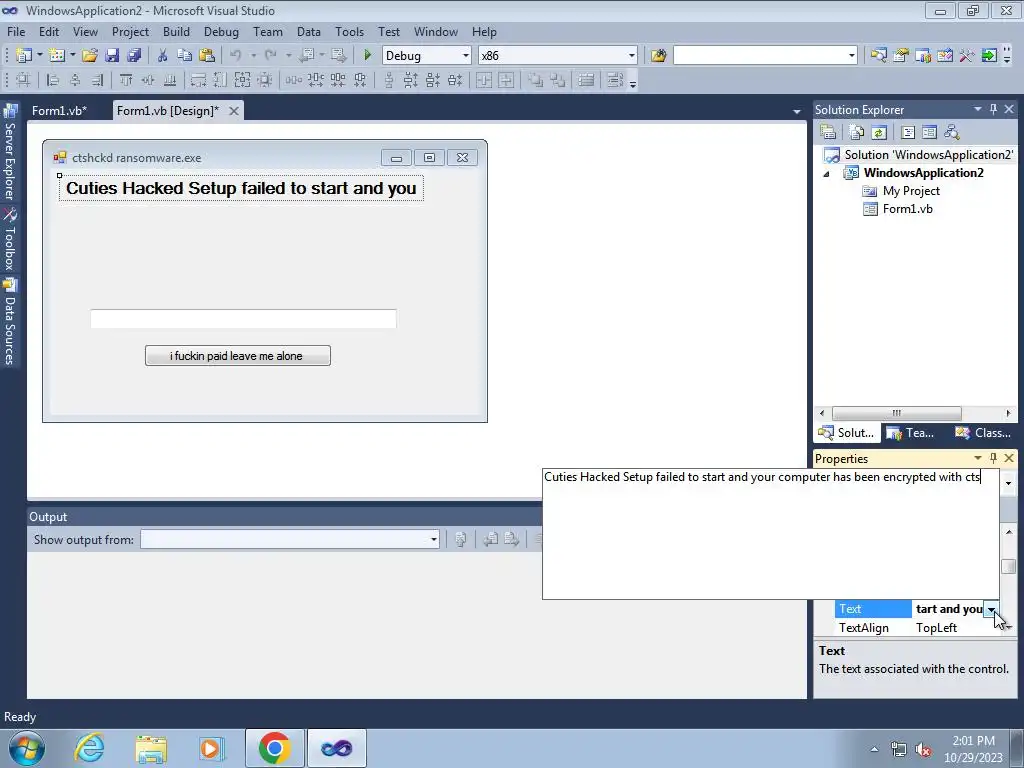Open the Find combo box dropdown arrow
1024x768 pixels.
(852, 56)
